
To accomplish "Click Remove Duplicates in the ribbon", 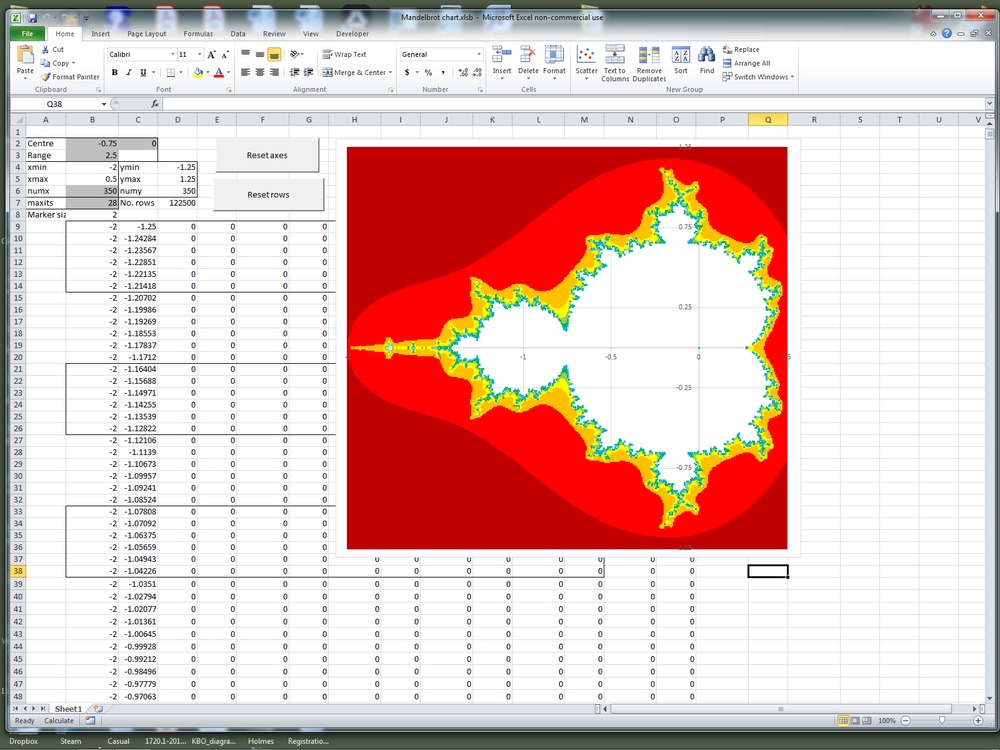I will (649, 60).
